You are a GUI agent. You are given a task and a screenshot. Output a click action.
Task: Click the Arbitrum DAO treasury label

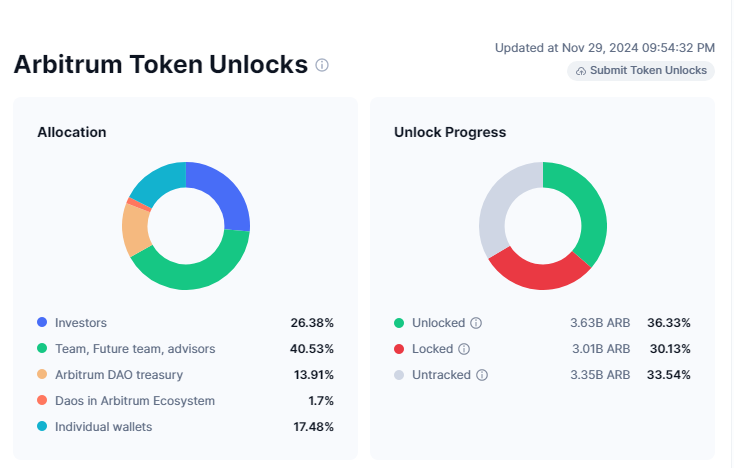pos(119,375)
